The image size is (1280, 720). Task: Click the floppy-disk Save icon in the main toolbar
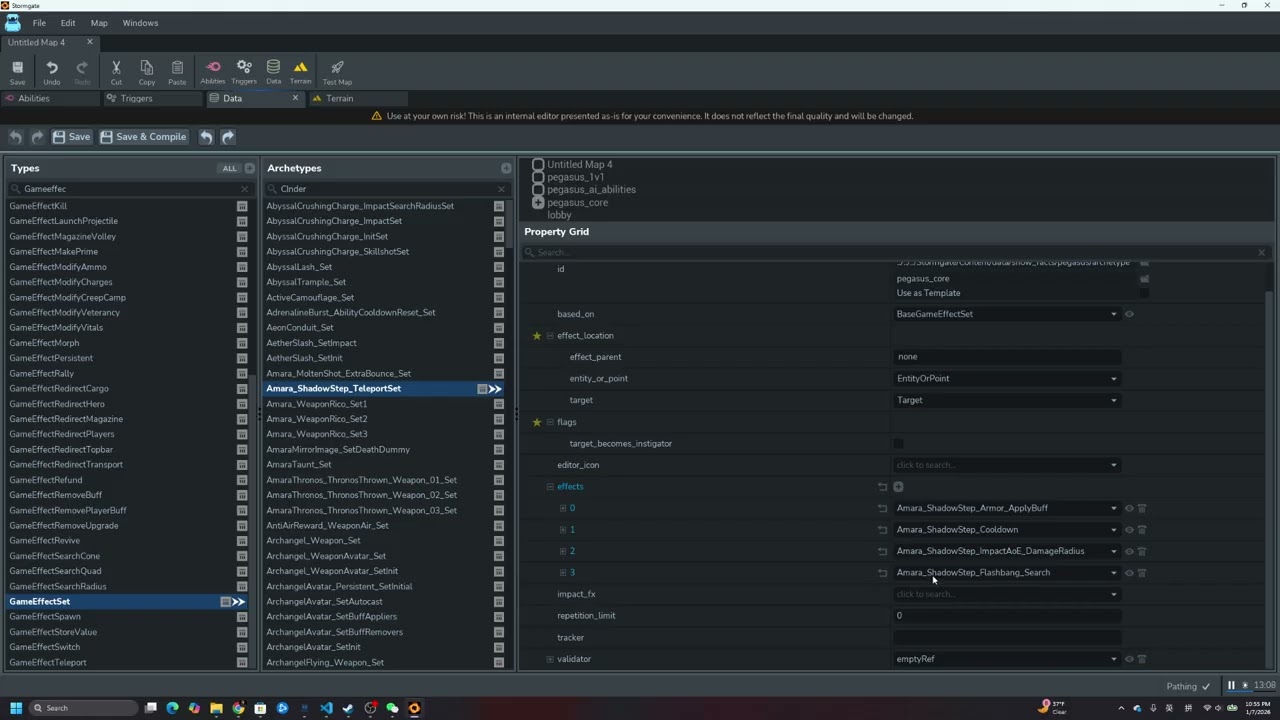pyautogui.click(x=17, y=71)
